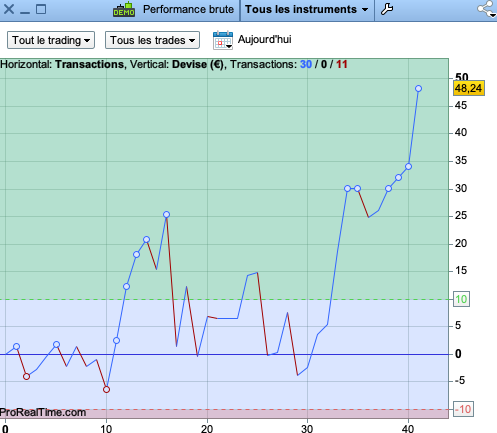Open the calendar date picker icon
This screenshot has height=433, width=497.
click(x=223, y=40)
